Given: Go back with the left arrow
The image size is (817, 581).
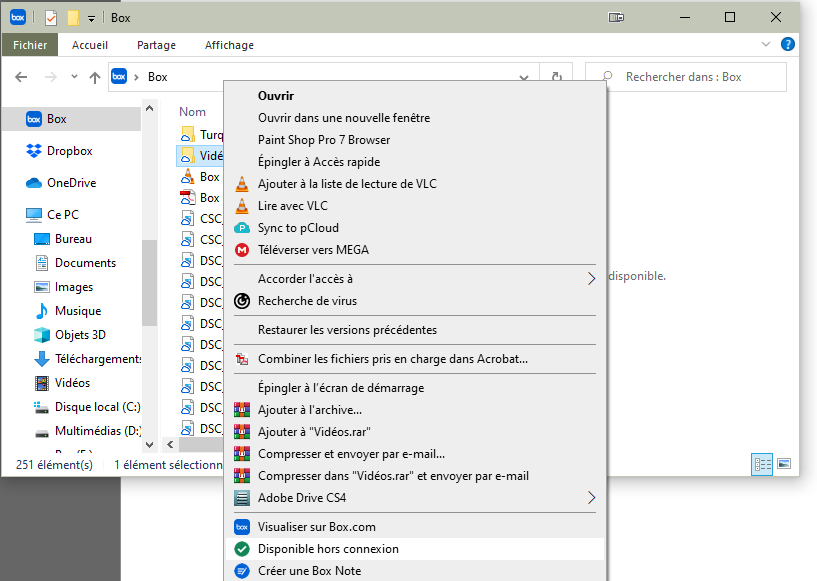Looking at the screenshot, I should 21,77.
